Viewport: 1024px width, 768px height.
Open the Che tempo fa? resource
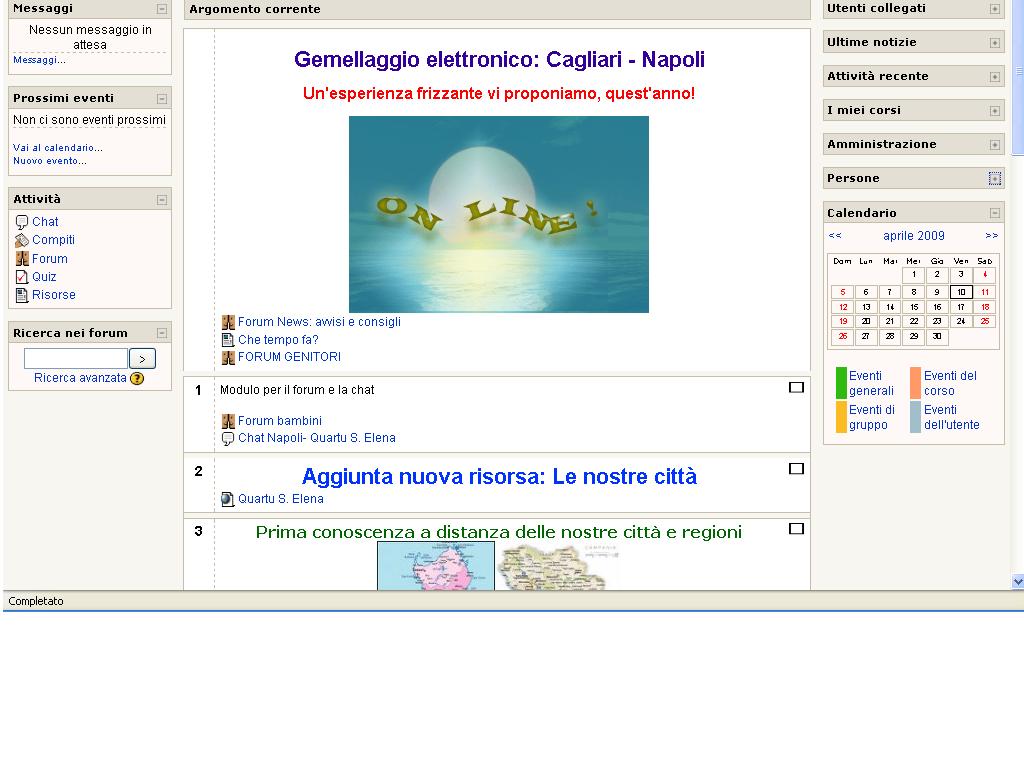point(278,340)
